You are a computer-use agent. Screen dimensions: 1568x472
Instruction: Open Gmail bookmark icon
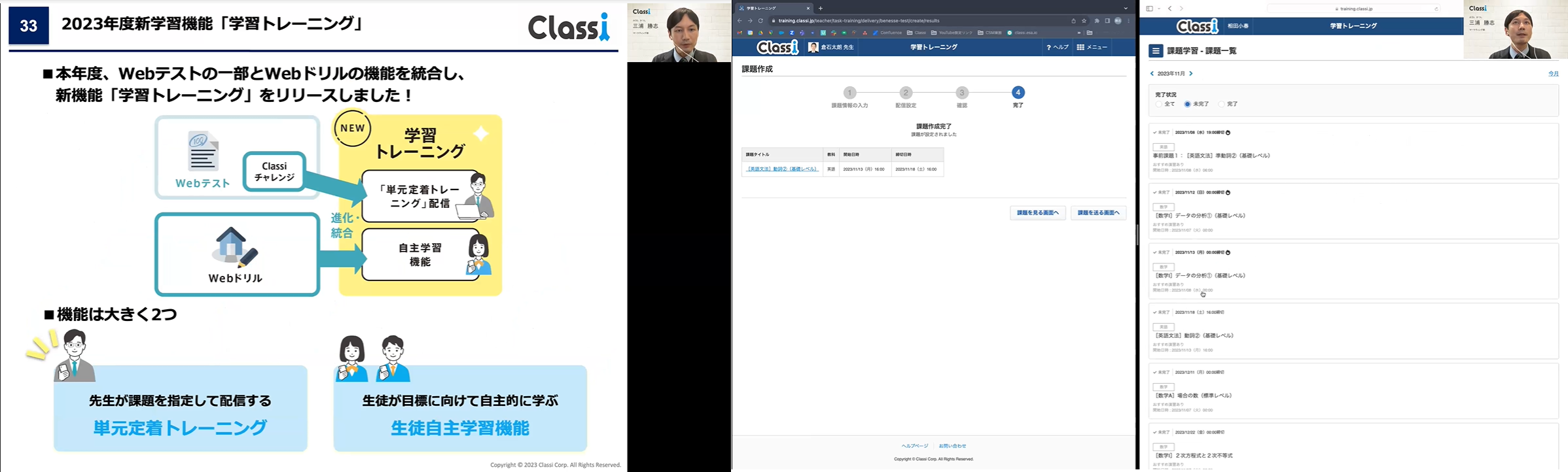tap(740, 33)
